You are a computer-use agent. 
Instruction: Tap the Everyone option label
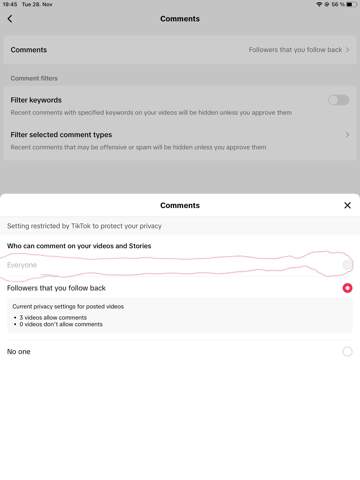[x=22, y=265]
